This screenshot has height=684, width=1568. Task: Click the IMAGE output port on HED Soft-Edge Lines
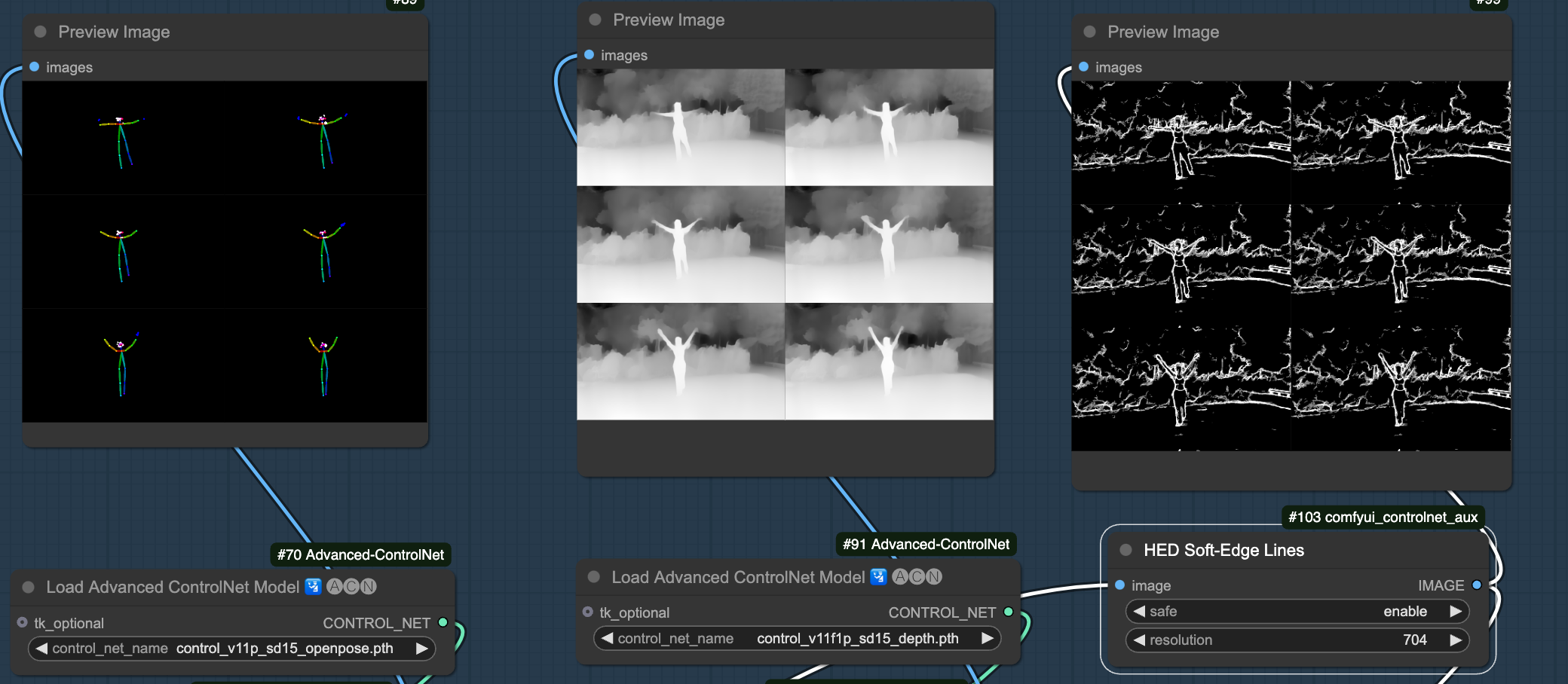pos(1477,585)
